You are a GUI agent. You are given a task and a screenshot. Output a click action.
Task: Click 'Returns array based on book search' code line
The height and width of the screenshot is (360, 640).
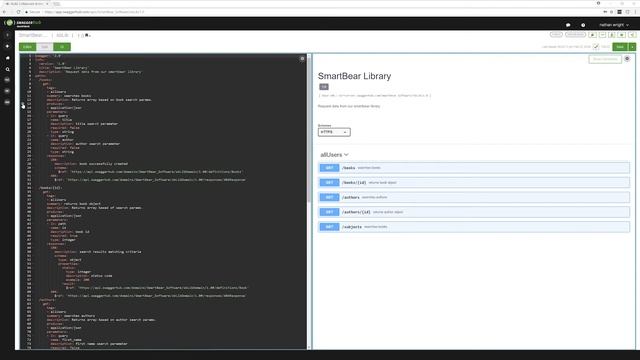[x=99, y=100]
